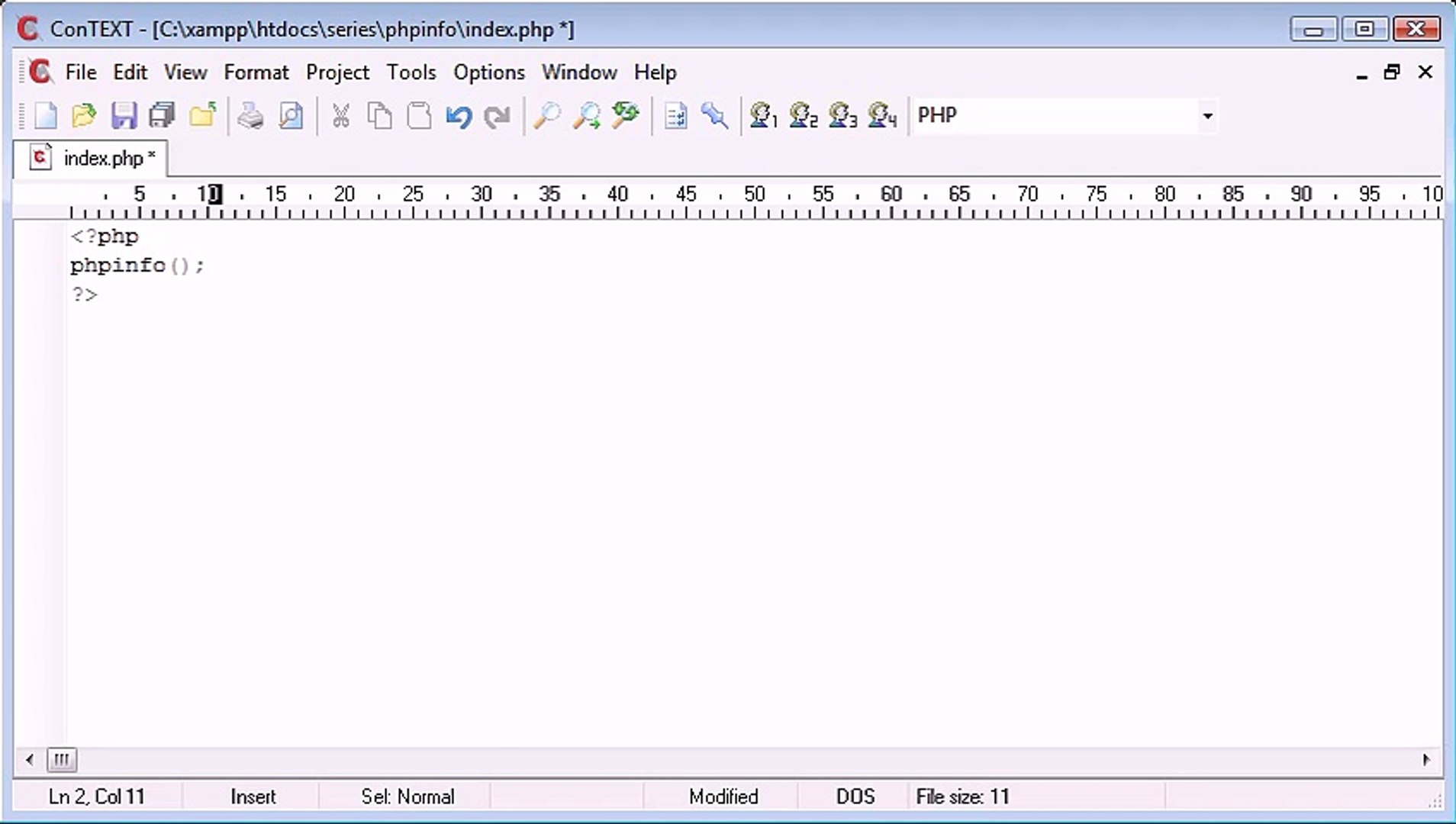The width and height of the screenshot is (1456, 824).
Task: Click the Redo arrow icon
Action: [498, 116]
